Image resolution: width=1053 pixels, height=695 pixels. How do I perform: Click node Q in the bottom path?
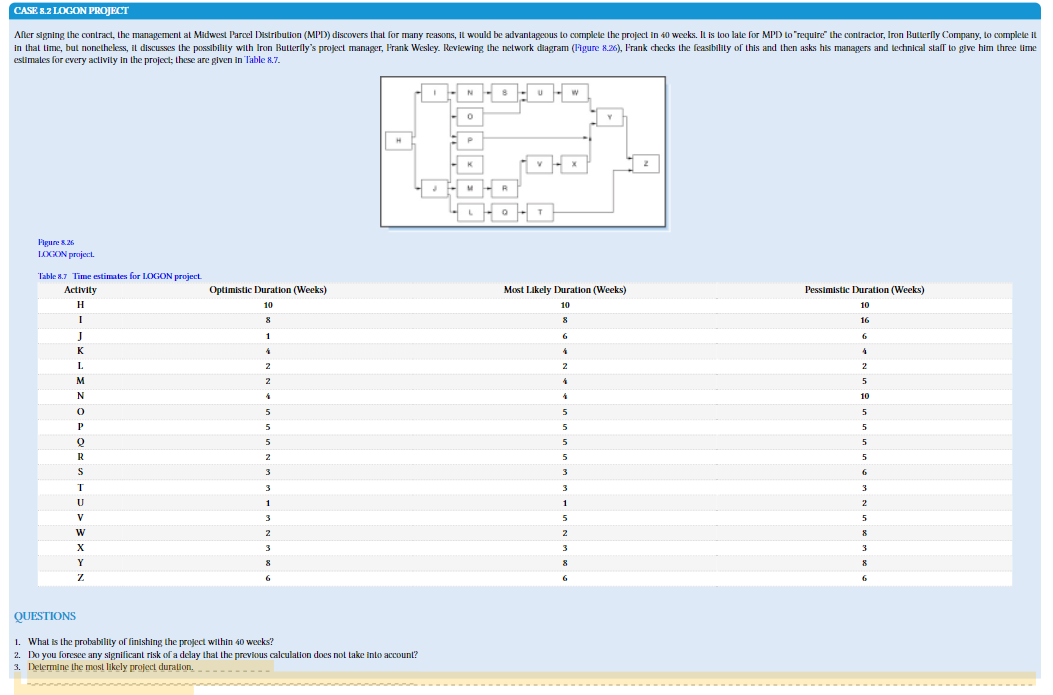click(504, 212)
